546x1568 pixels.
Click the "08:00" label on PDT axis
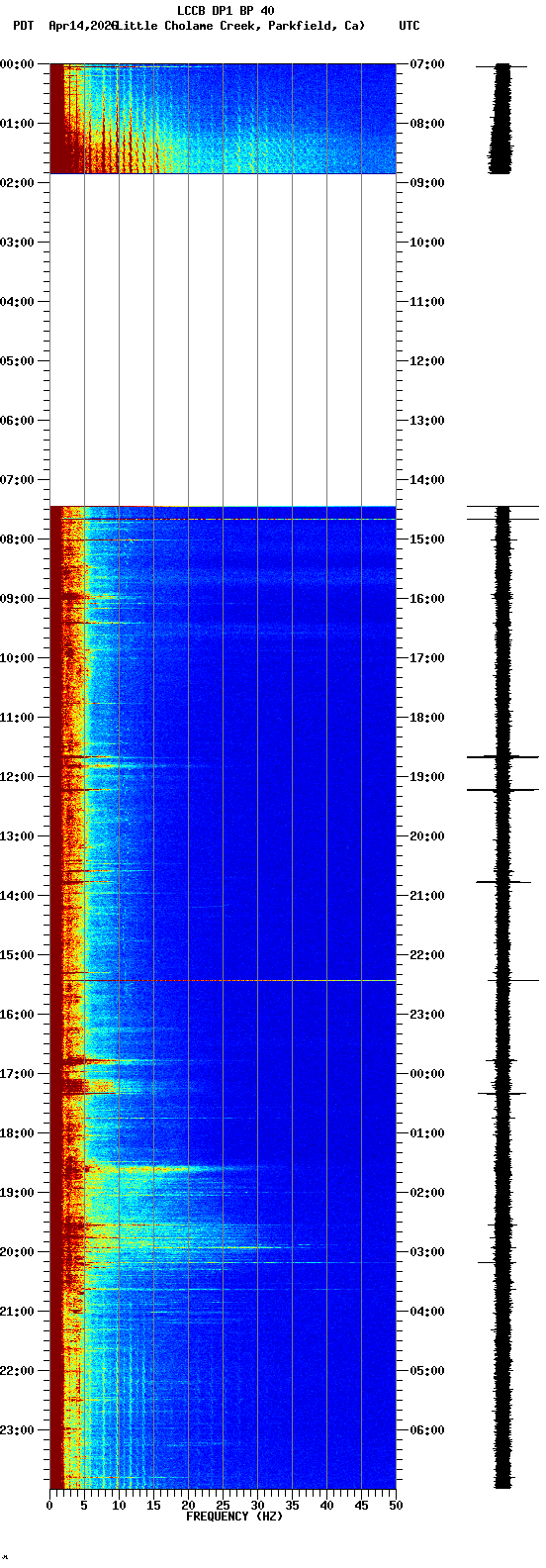tap(15, 539)
